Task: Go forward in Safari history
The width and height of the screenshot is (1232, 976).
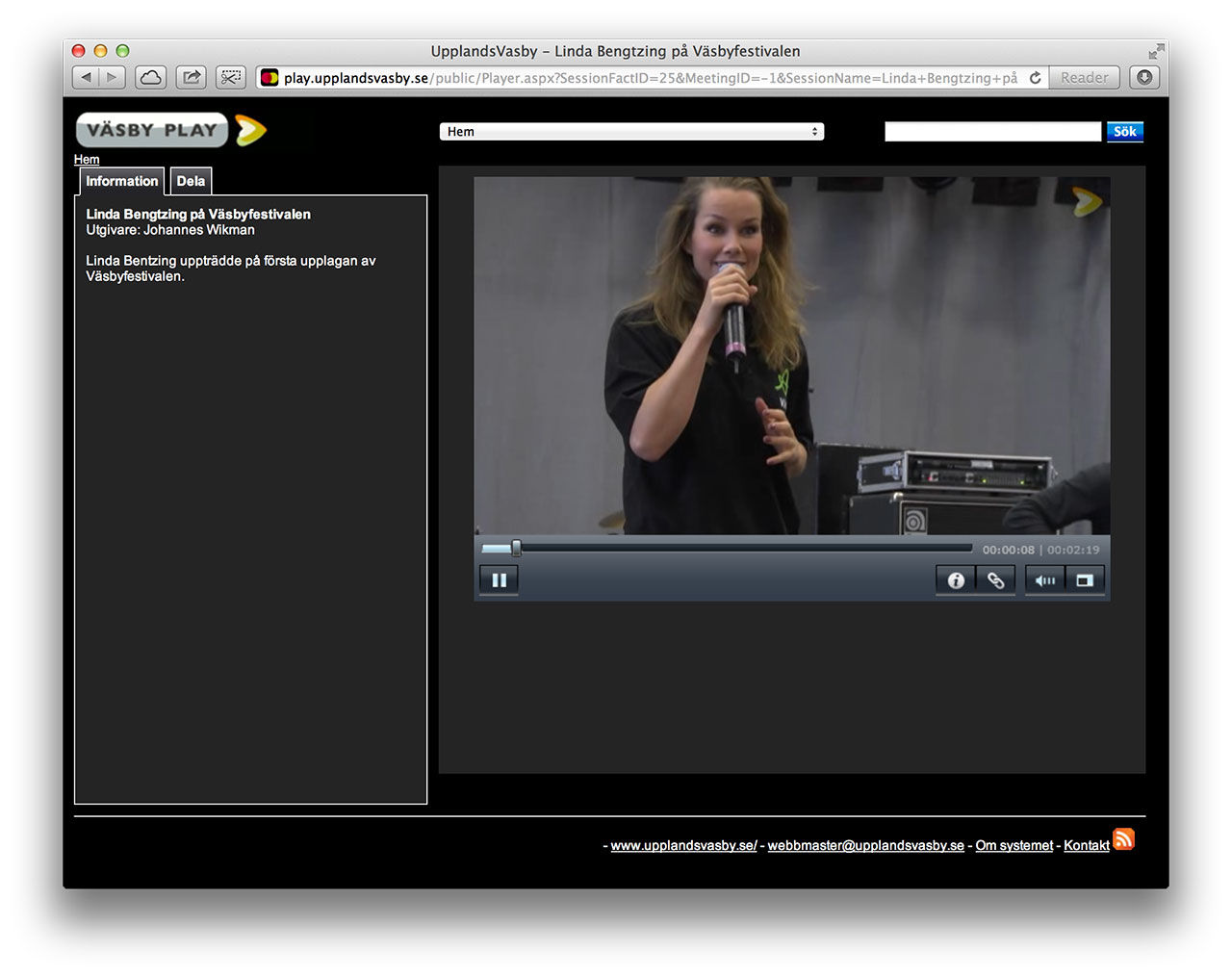Action: pyautogui.click(x=113, y=78)
